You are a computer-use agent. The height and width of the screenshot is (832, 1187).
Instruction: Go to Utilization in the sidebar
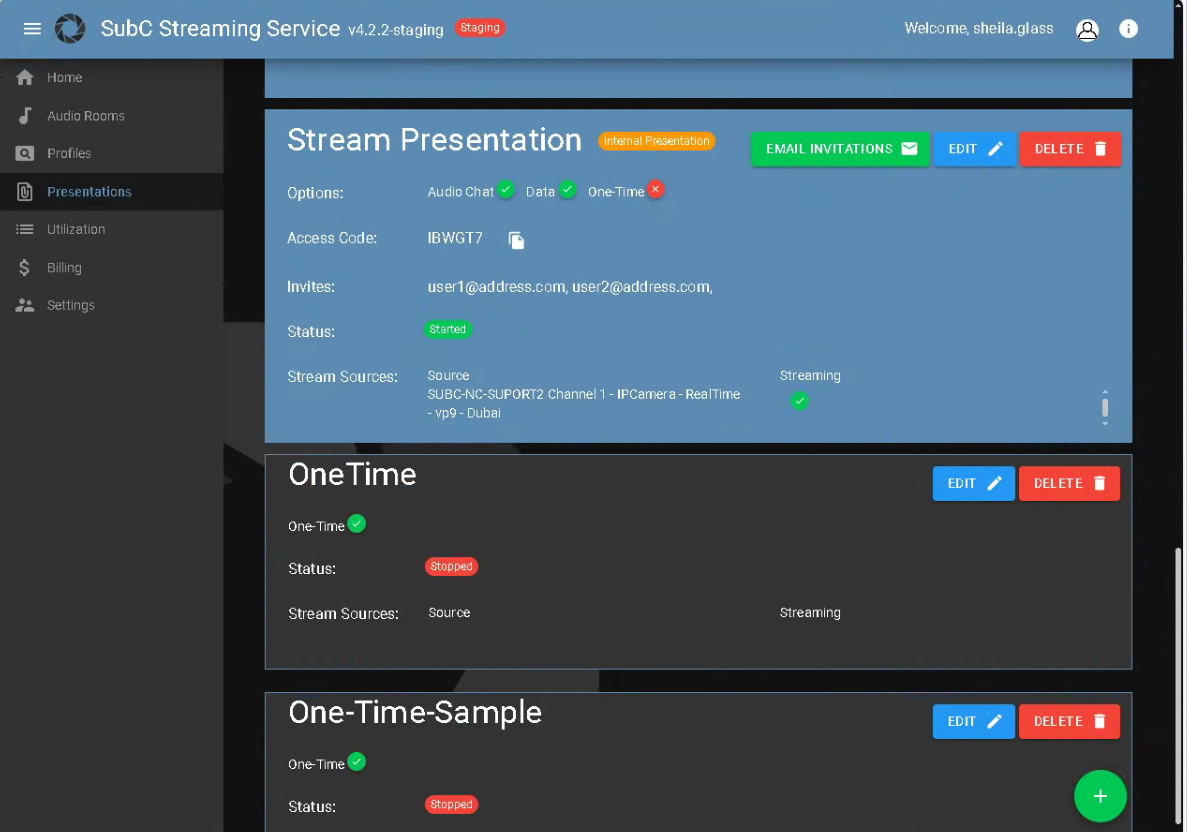pos(75,230)
